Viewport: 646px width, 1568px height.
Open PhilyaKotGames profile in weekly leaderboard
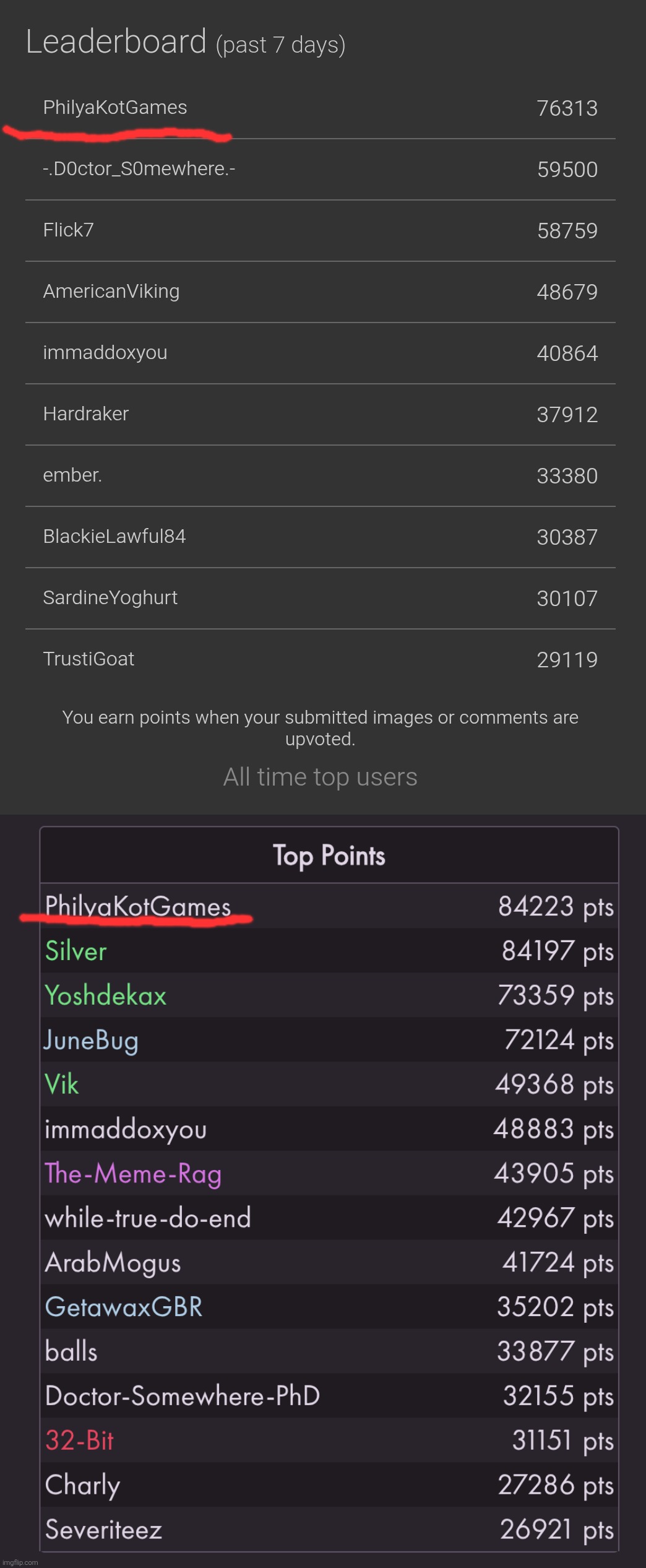point(115,108)
